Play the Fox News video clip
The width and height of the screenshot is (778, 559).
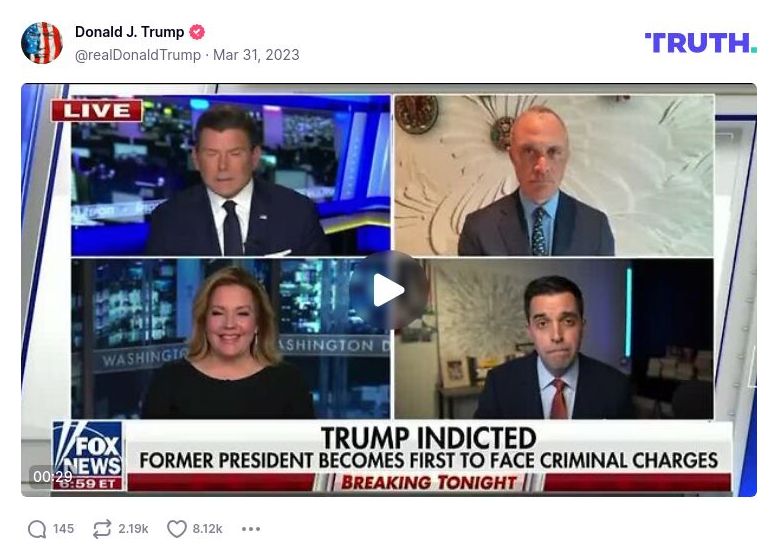coord(389,290)
